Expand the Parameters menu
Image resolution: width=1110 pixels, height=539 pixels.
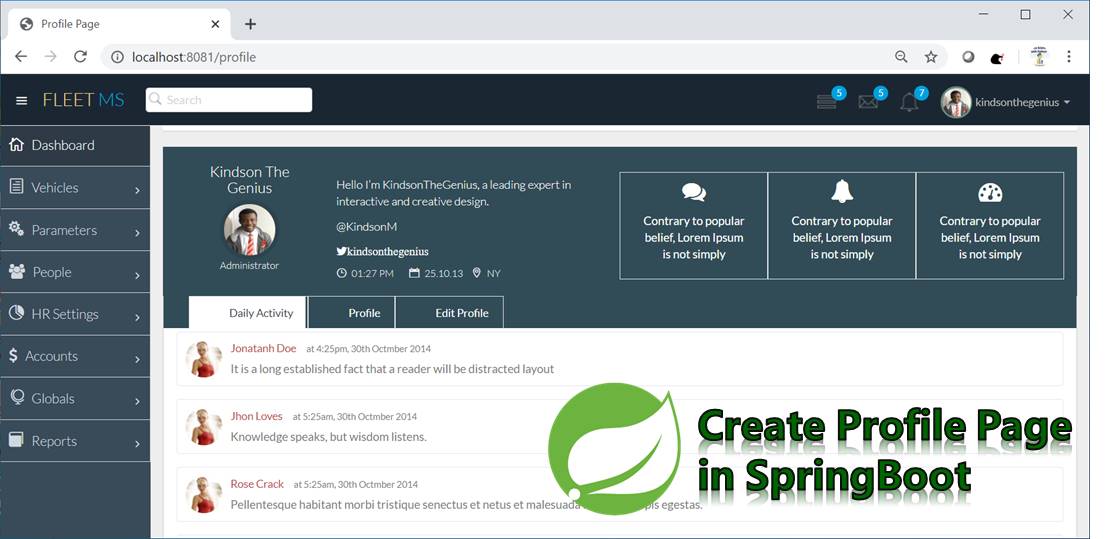pyautogui.click(x=75, y=230)
